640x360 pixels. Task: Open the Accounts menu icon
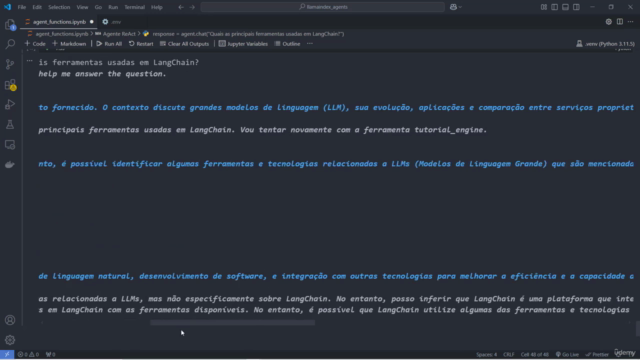point(10,320)
